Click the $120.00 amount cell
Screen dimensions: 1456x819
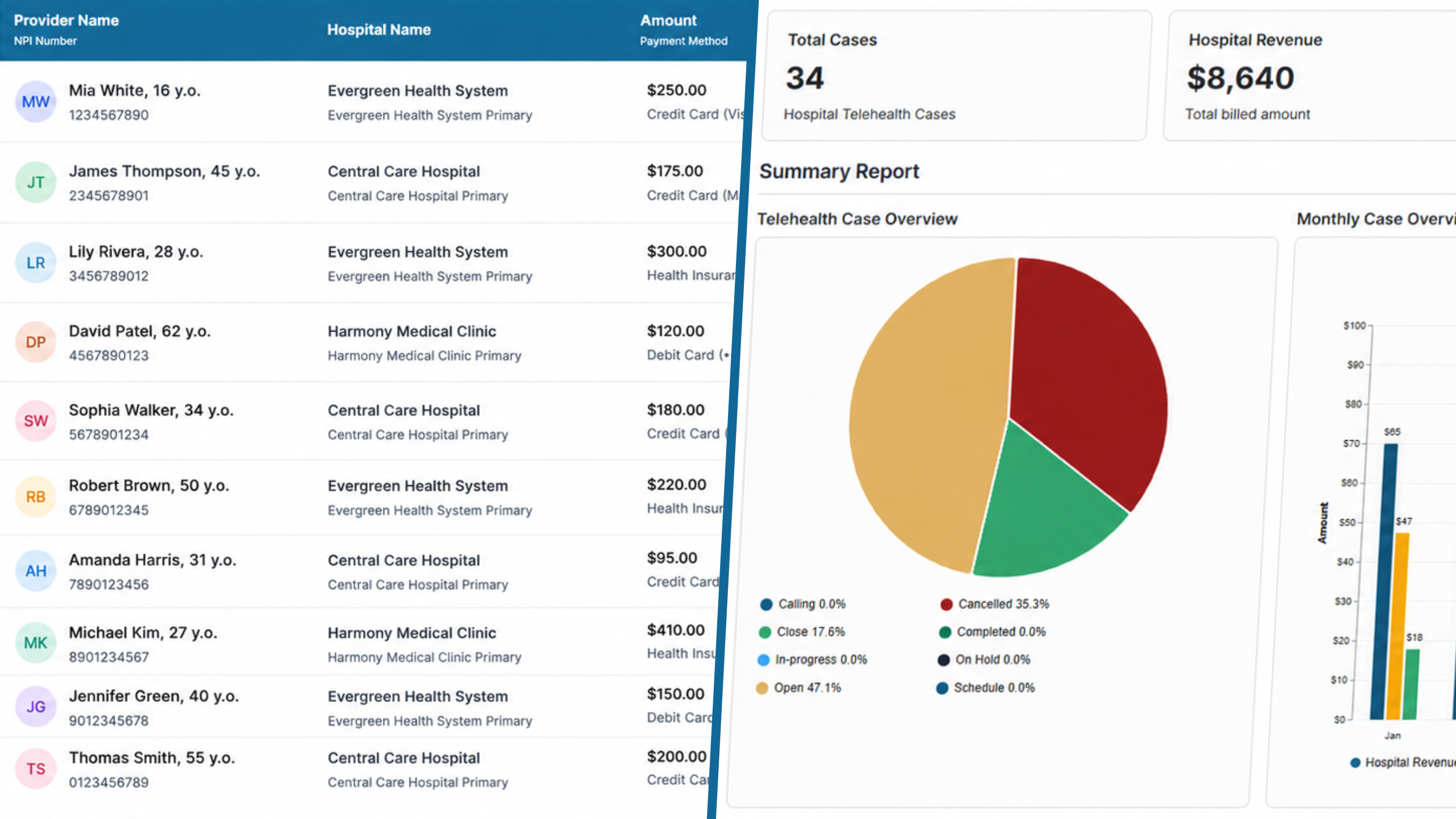tap(675, 330)
